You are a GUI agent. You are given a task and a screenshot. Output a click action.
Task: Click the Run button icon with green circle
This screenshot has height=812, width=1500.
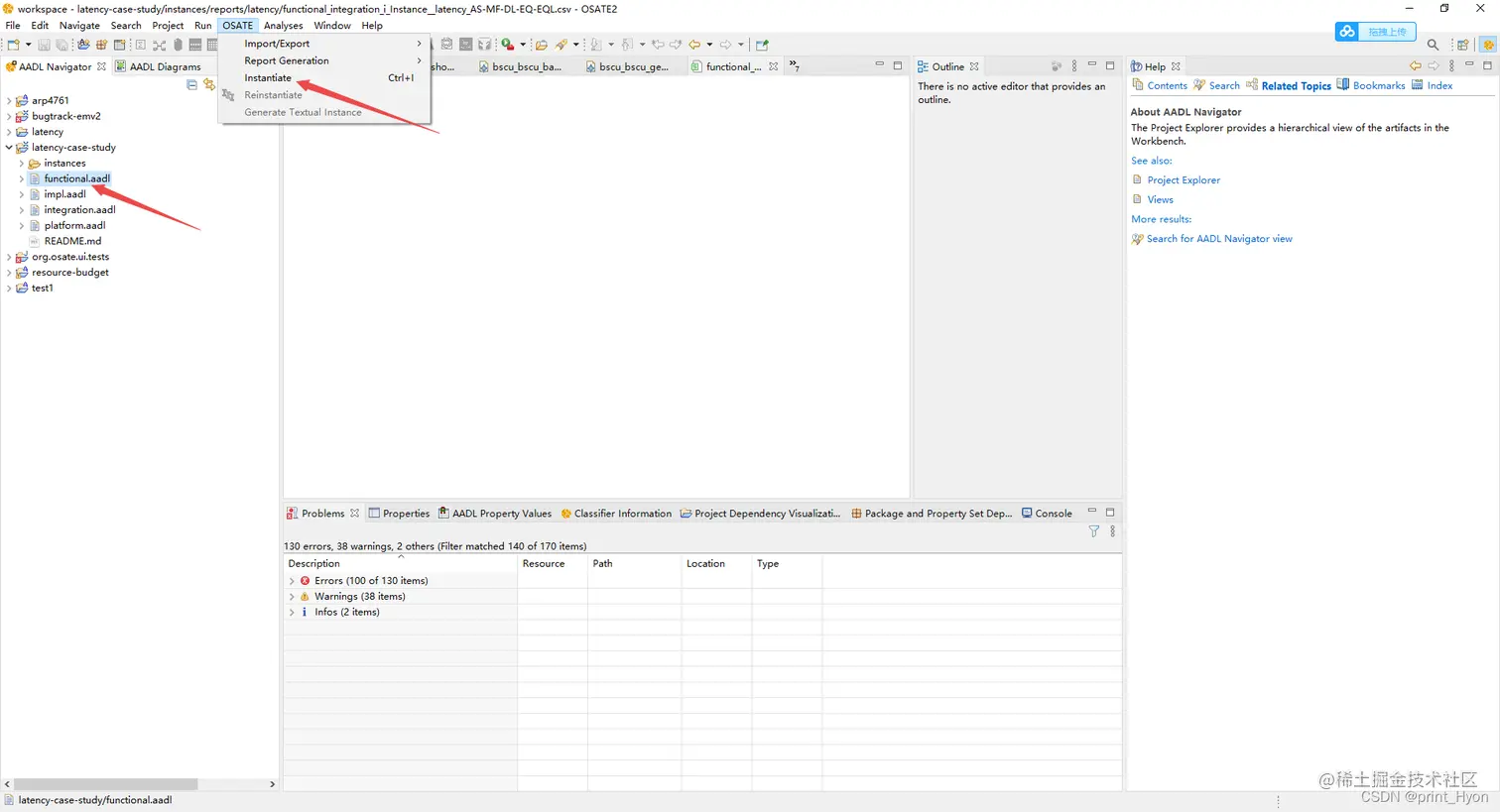(507, 45)
